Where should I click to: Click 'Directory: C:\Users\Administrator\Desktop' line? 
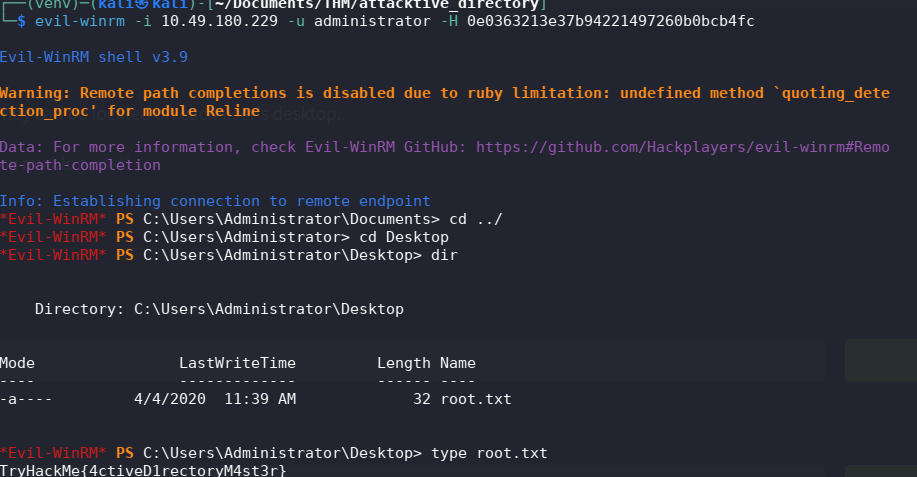[x=219, y=309]
